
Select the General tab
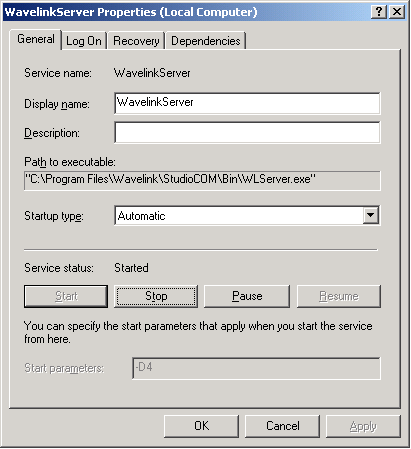tap(36, 39)
